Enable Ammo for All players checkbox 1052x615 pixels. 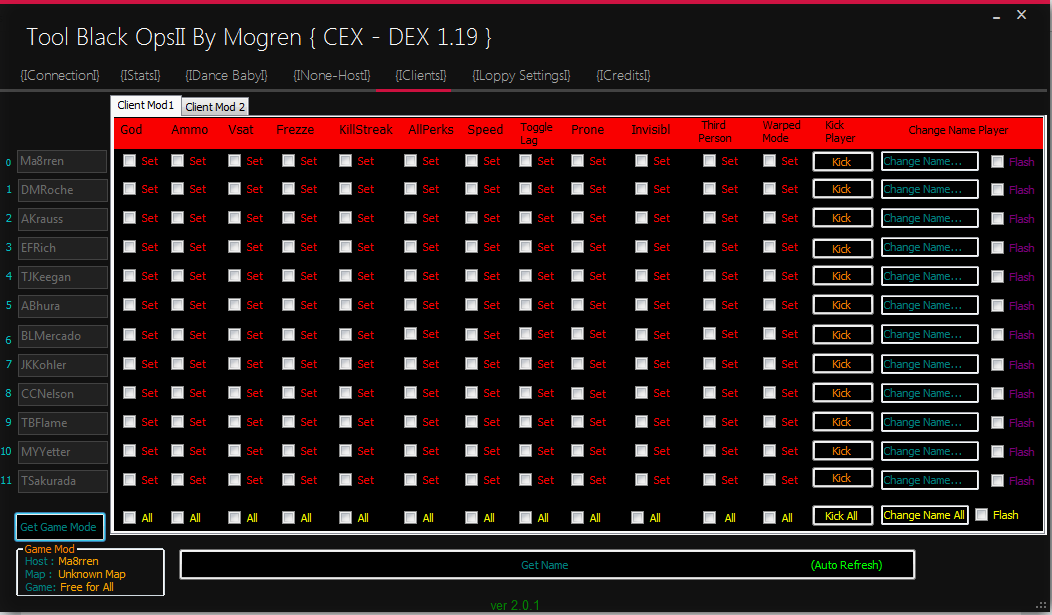(177, 517)
